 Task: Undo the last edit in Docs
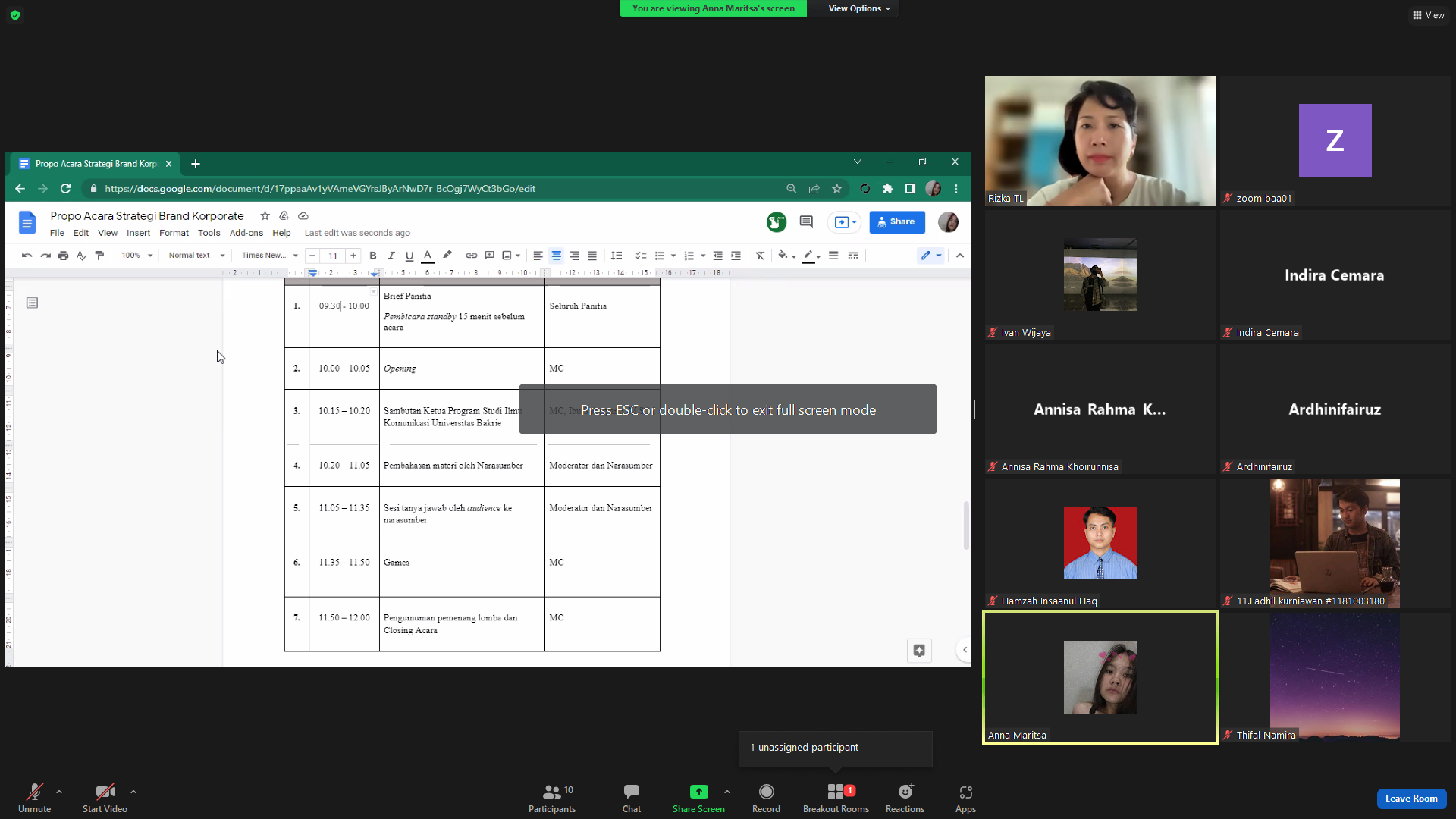coord(27,256)
